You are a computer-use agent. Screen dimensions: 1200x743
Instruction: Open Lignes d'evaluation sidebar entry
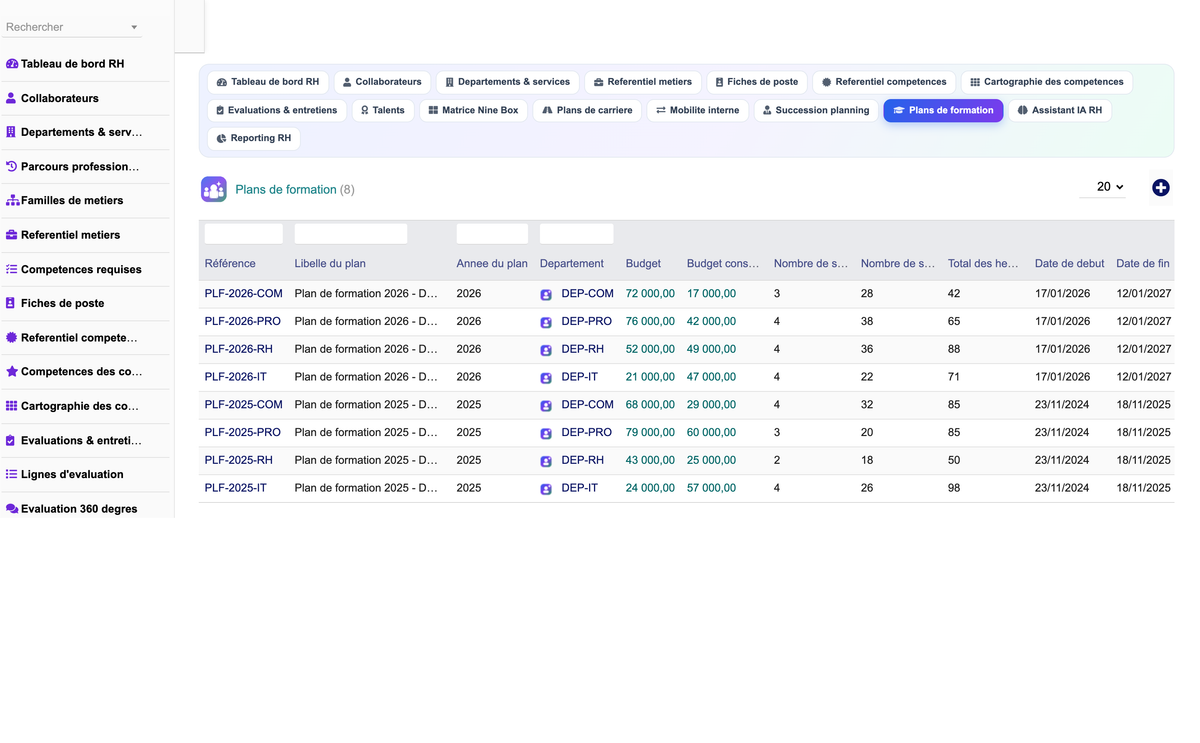pyautogui.click(x=85, y=474)
